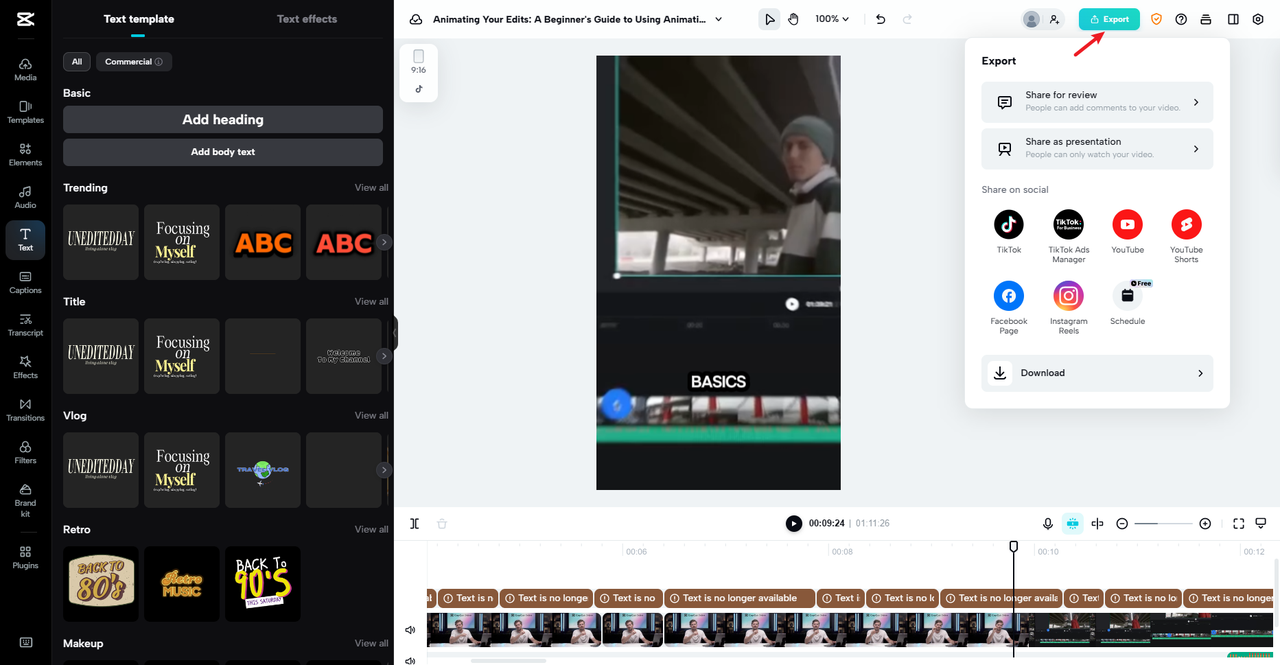
Task: Open the project title dropdown
Action: (718, 18)
